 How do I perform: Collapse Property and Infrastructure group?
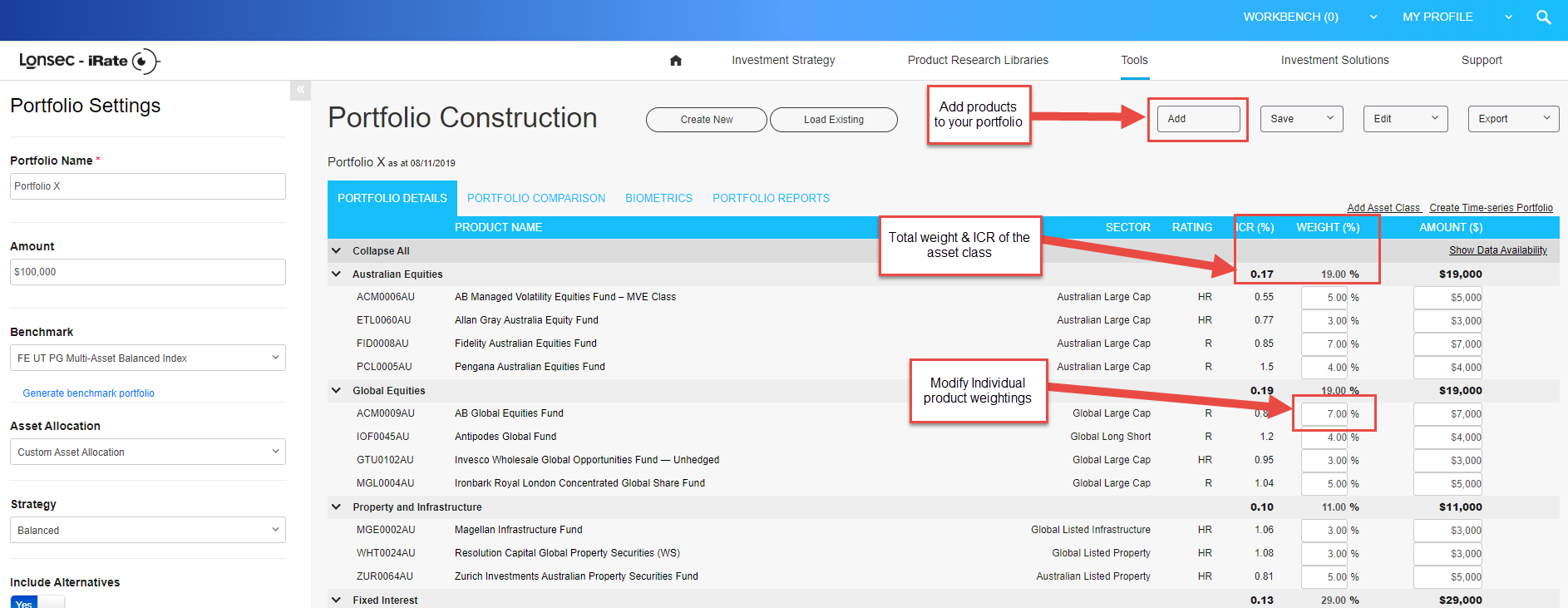tap(337, 507)
